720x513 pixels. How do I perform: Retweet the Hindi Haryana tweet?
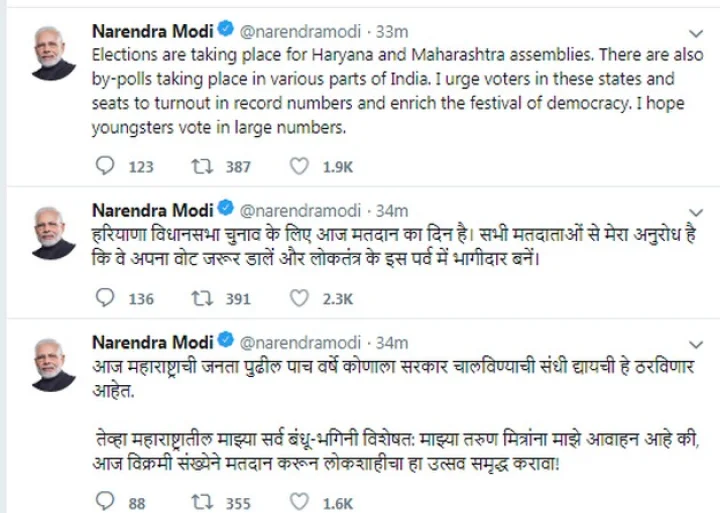point(202,298)
